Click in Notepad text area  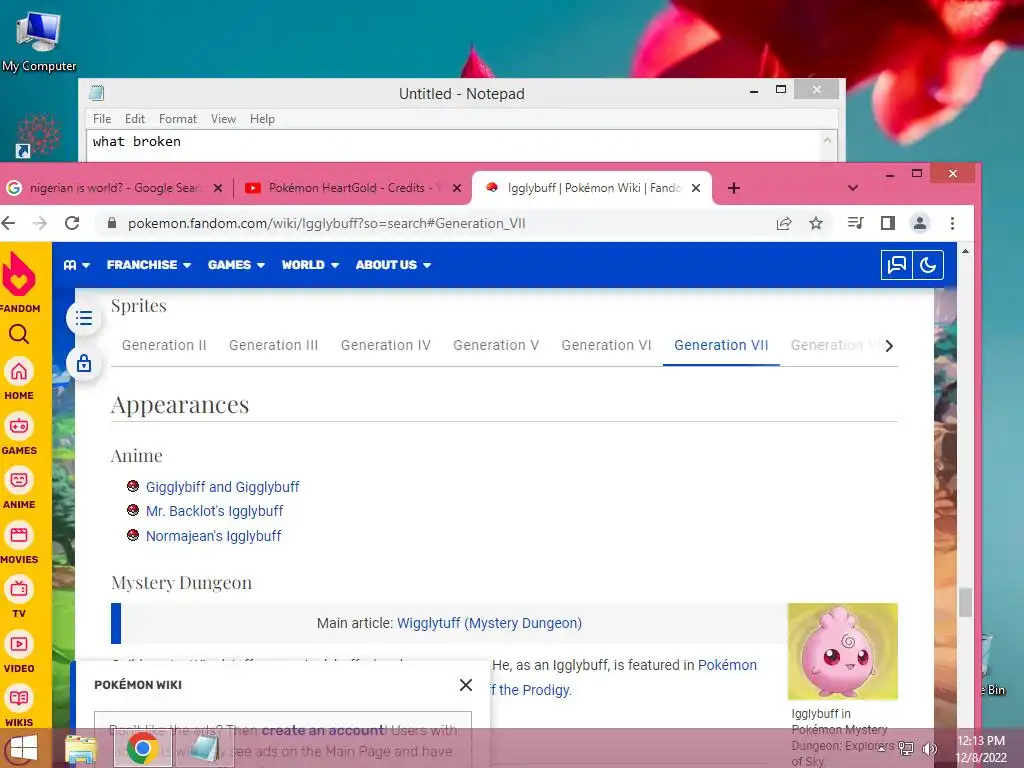pos(454,146)
